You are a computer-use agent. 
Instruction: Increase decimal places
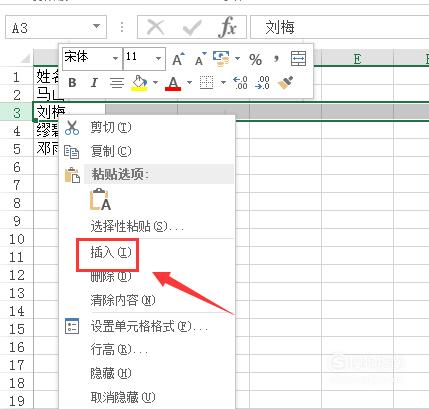click(x=240, y=82)
